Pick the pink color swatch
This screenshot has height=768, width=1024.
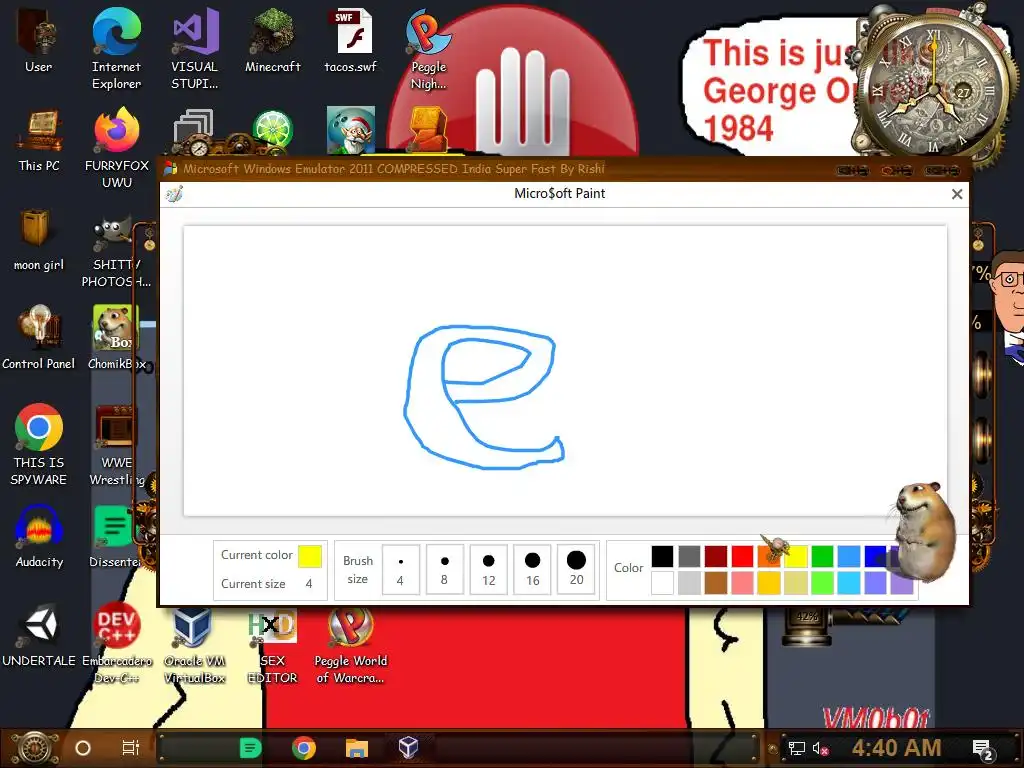743,583
